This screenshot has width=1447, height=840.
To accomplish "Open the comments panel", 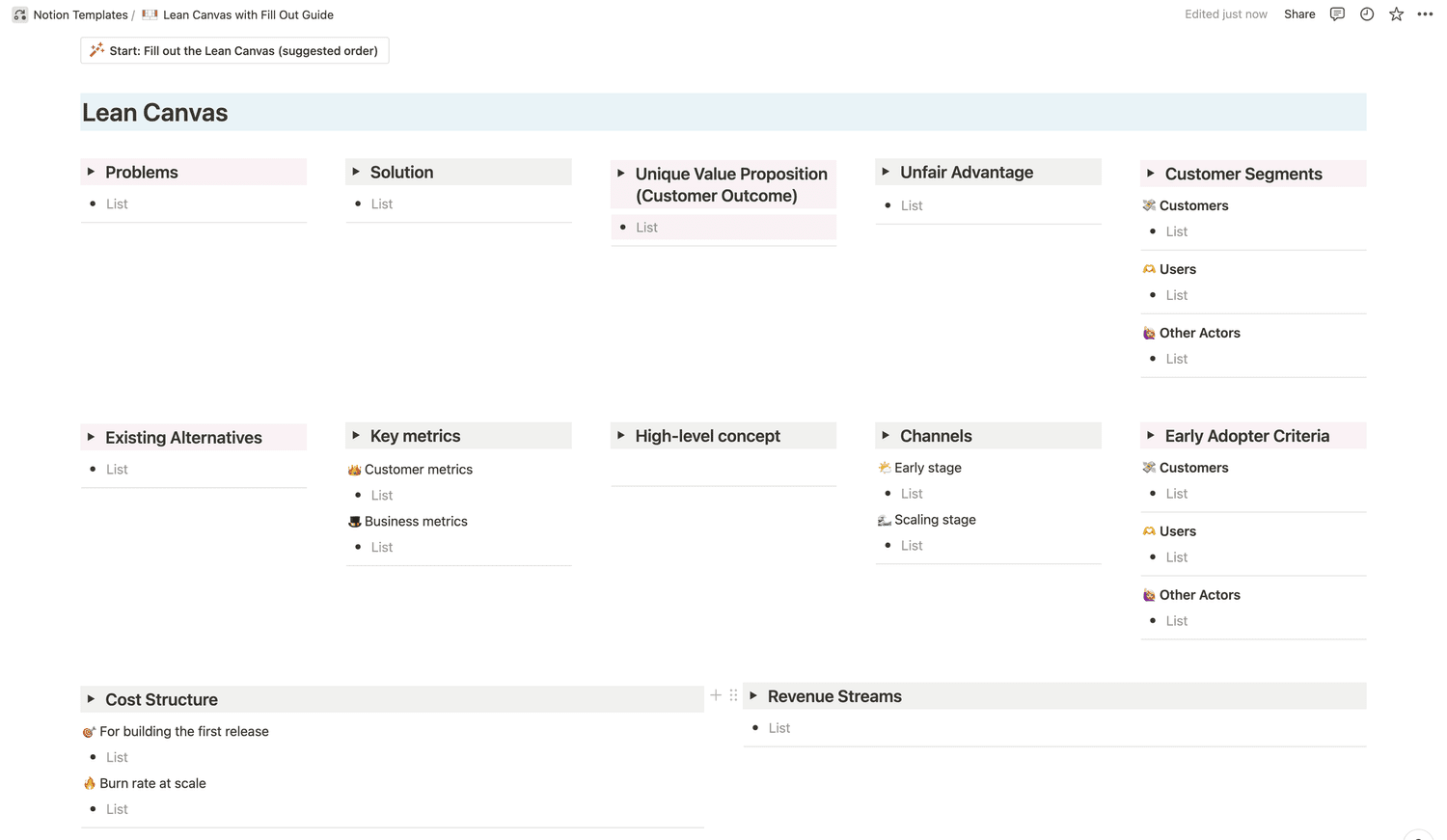I will (1337, 14).
